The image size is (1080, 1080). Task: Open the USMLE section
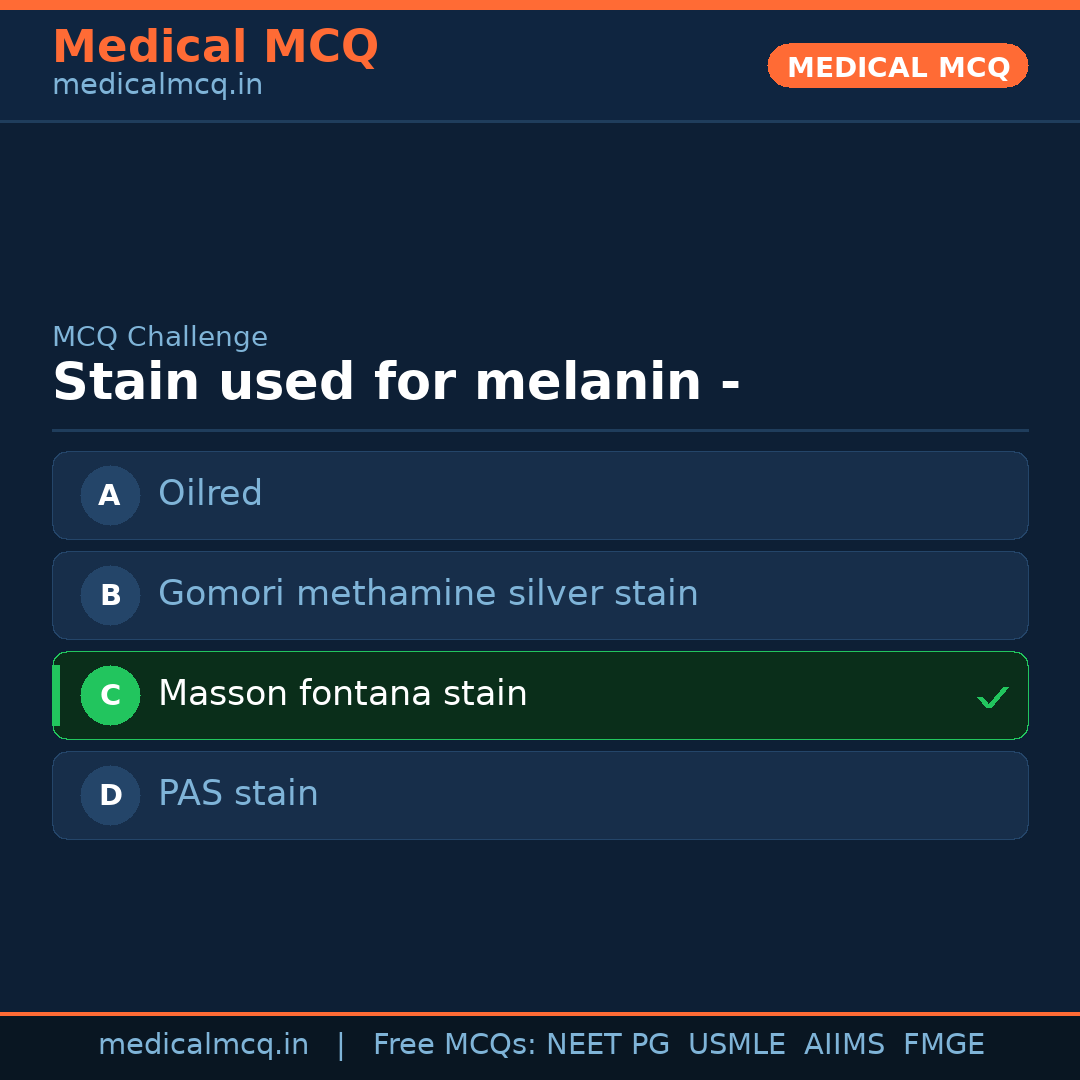coord(737,1044)
